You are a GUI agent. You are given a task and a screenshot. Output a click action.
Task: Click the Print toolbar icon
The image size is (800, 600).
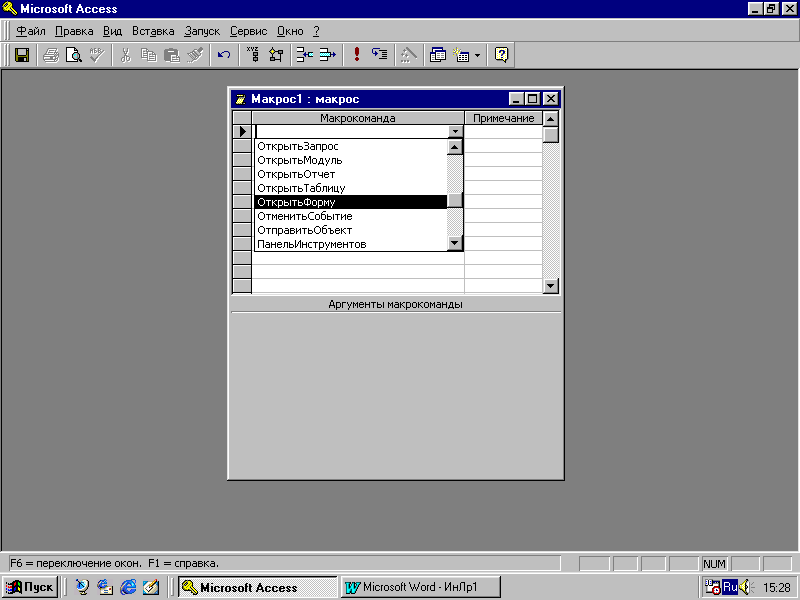[x=51, y=55]
